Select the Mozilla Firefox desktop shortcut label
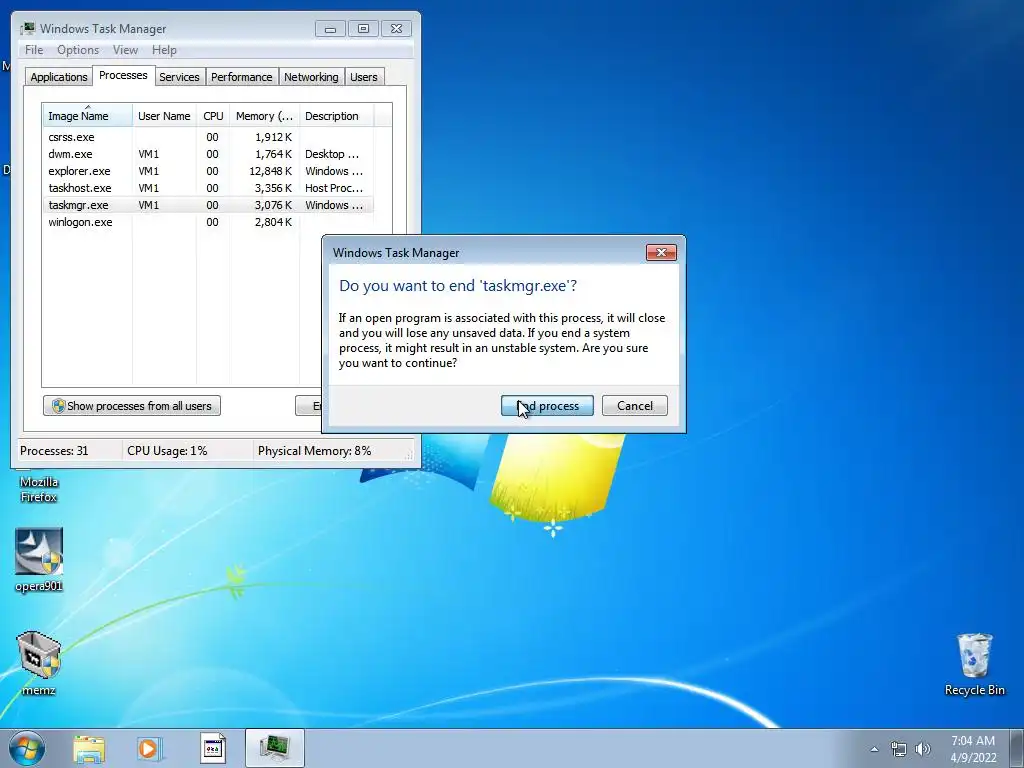The width and height of the screenshot is (1024, 768). click(x=39, y=489)
